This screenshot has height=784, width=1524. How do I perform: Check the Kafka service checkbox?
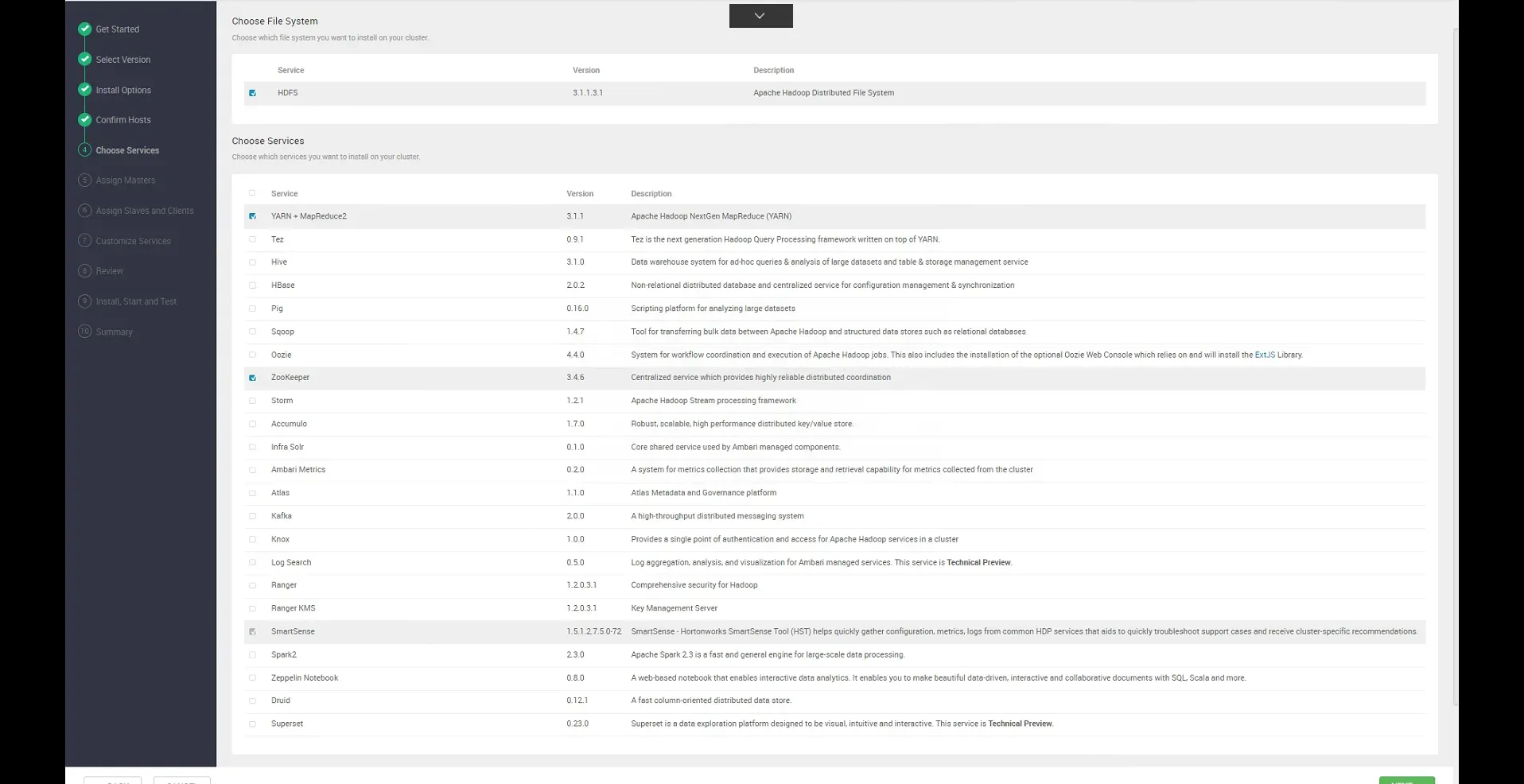coord(253,517)
